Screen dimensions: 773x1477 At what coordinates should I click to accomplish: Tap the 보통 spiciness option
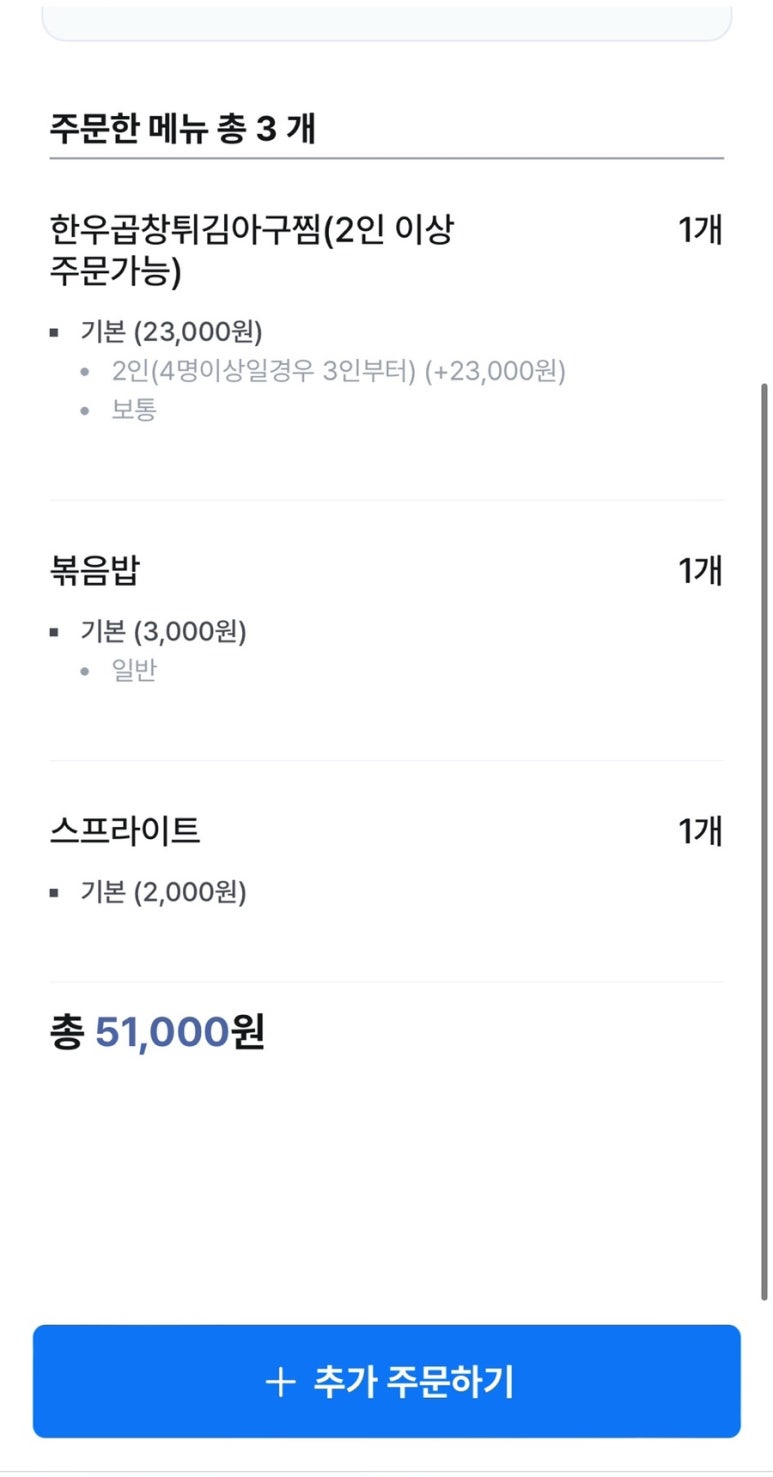(x=134, y=410)
